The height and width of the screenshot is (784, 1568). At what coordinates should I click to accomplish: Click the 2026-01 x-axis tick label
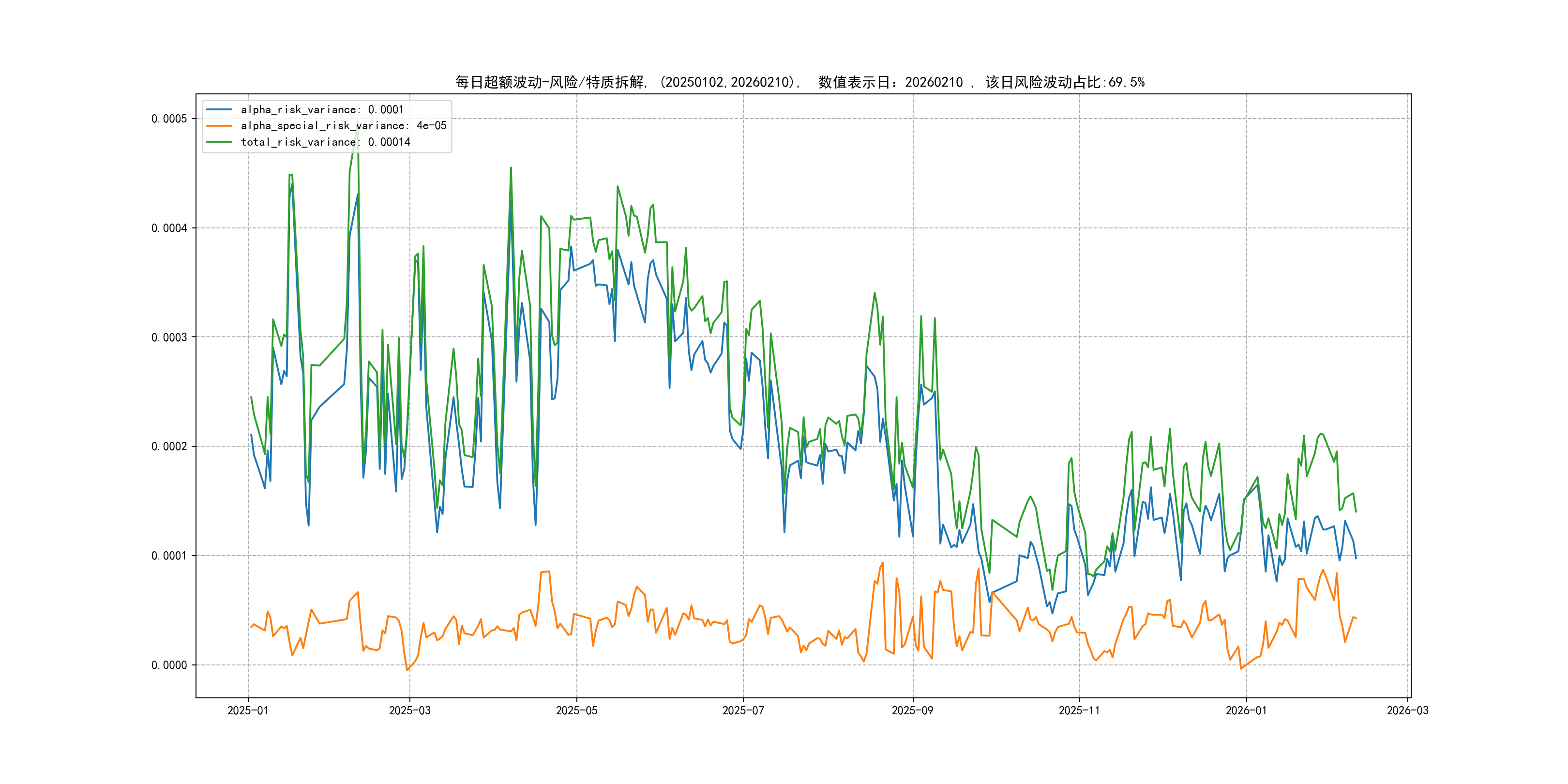tap(1246, 710)
